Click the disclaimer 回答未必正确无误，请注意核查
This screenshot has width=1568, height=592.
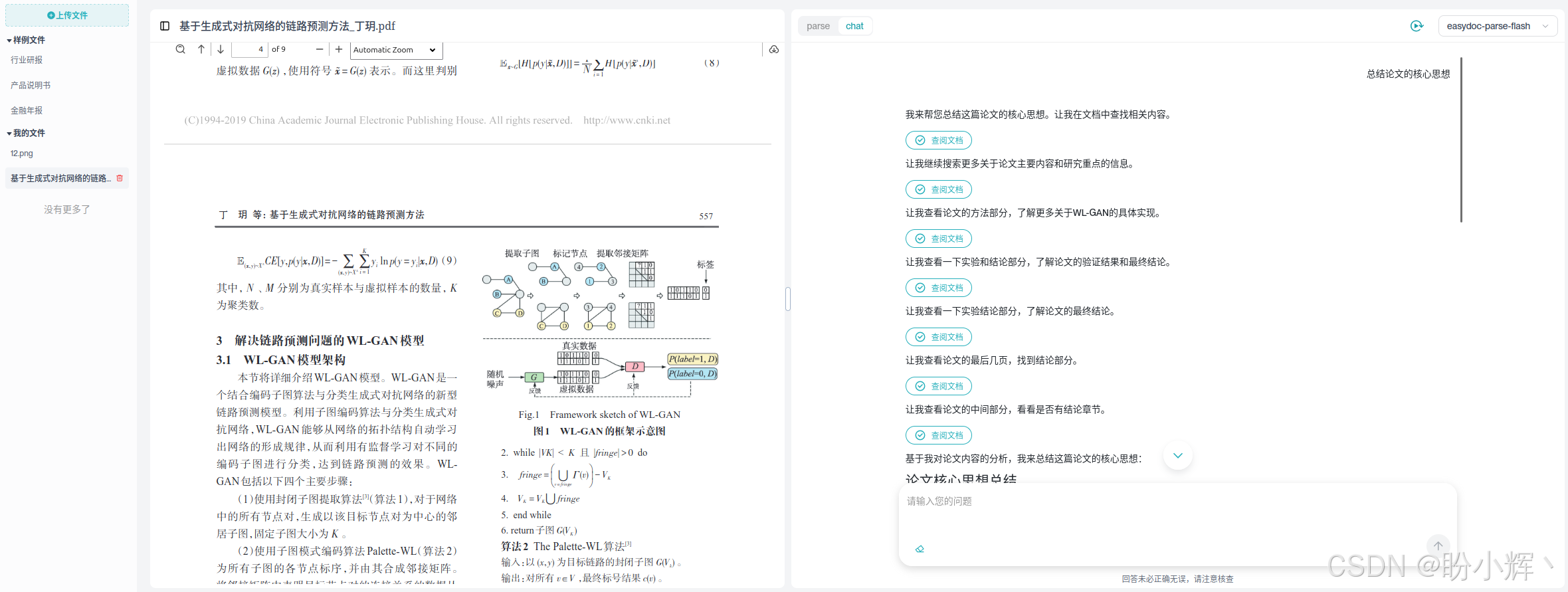click(1177, 579)
